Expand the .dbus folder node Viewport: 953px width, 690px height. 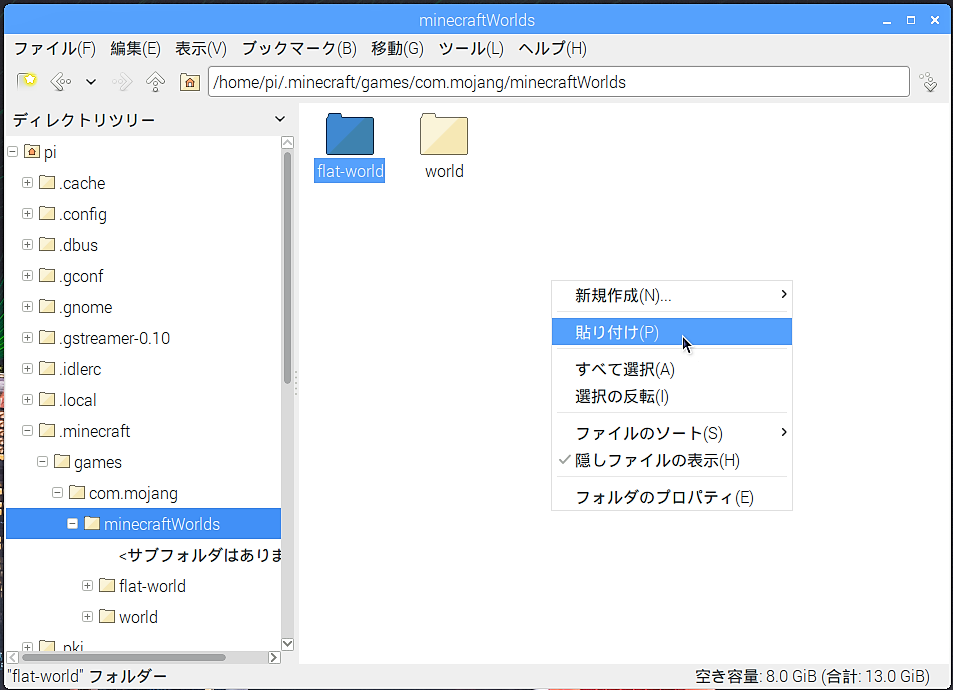pyautogui.click(x=27, y=244)
